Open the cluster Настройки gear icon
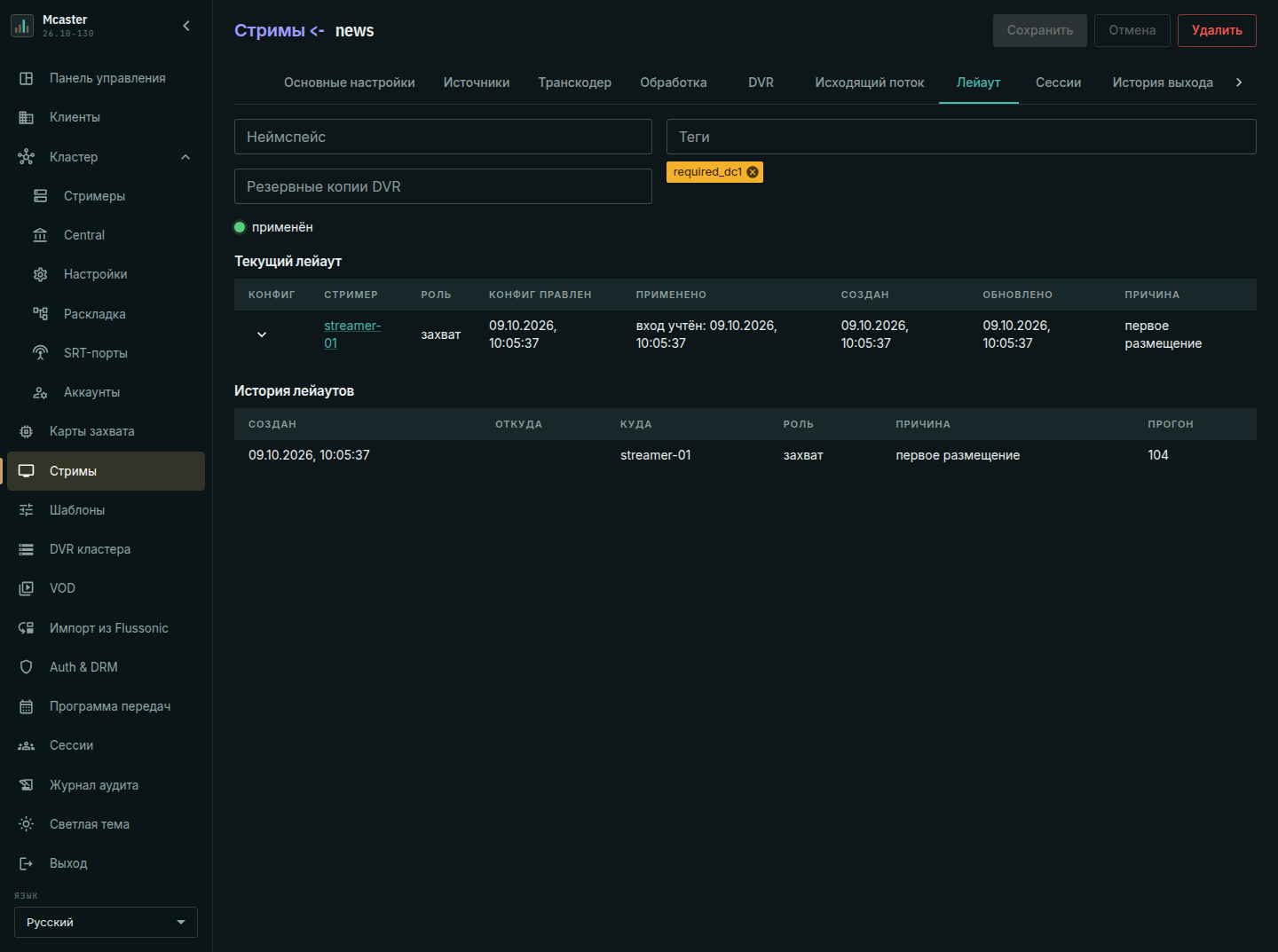Image resolution: width=1278 pixels, height=952 pixels. click(x=40, y=274)
